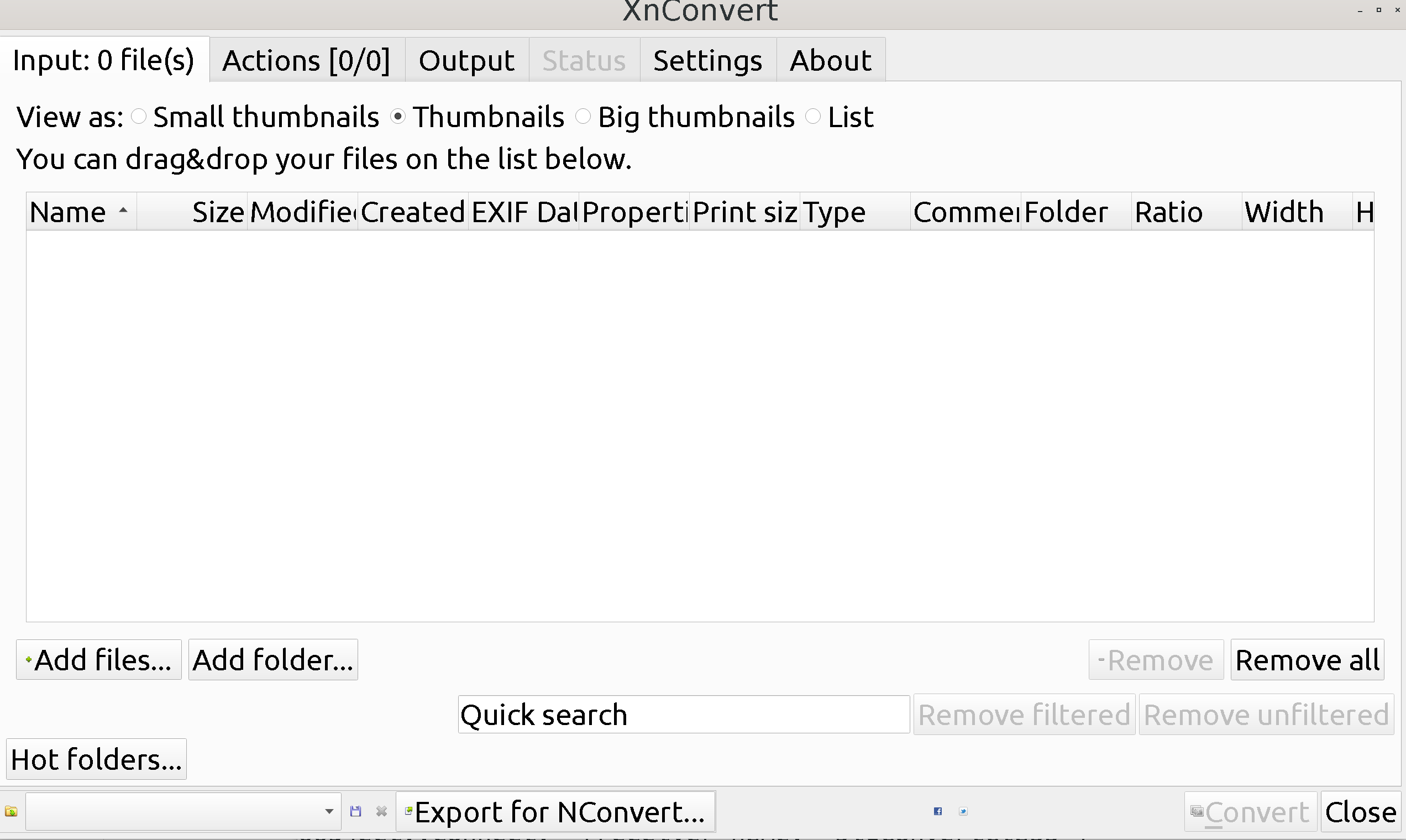Sort by the Folder column header
The height and width of the screenshot is (840, 1406).
pos(1076,212)
